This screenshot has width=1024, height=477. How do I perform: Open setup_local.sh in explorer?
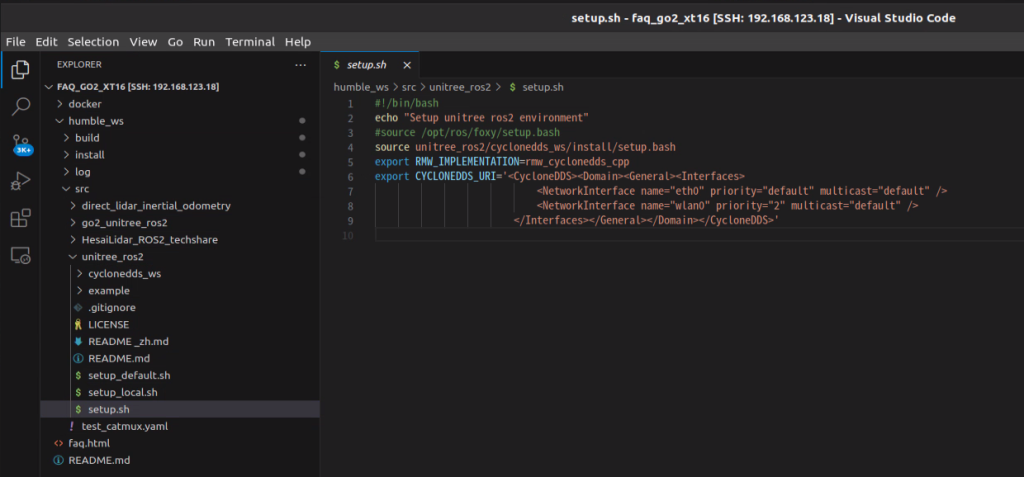(x=123, y=392)
